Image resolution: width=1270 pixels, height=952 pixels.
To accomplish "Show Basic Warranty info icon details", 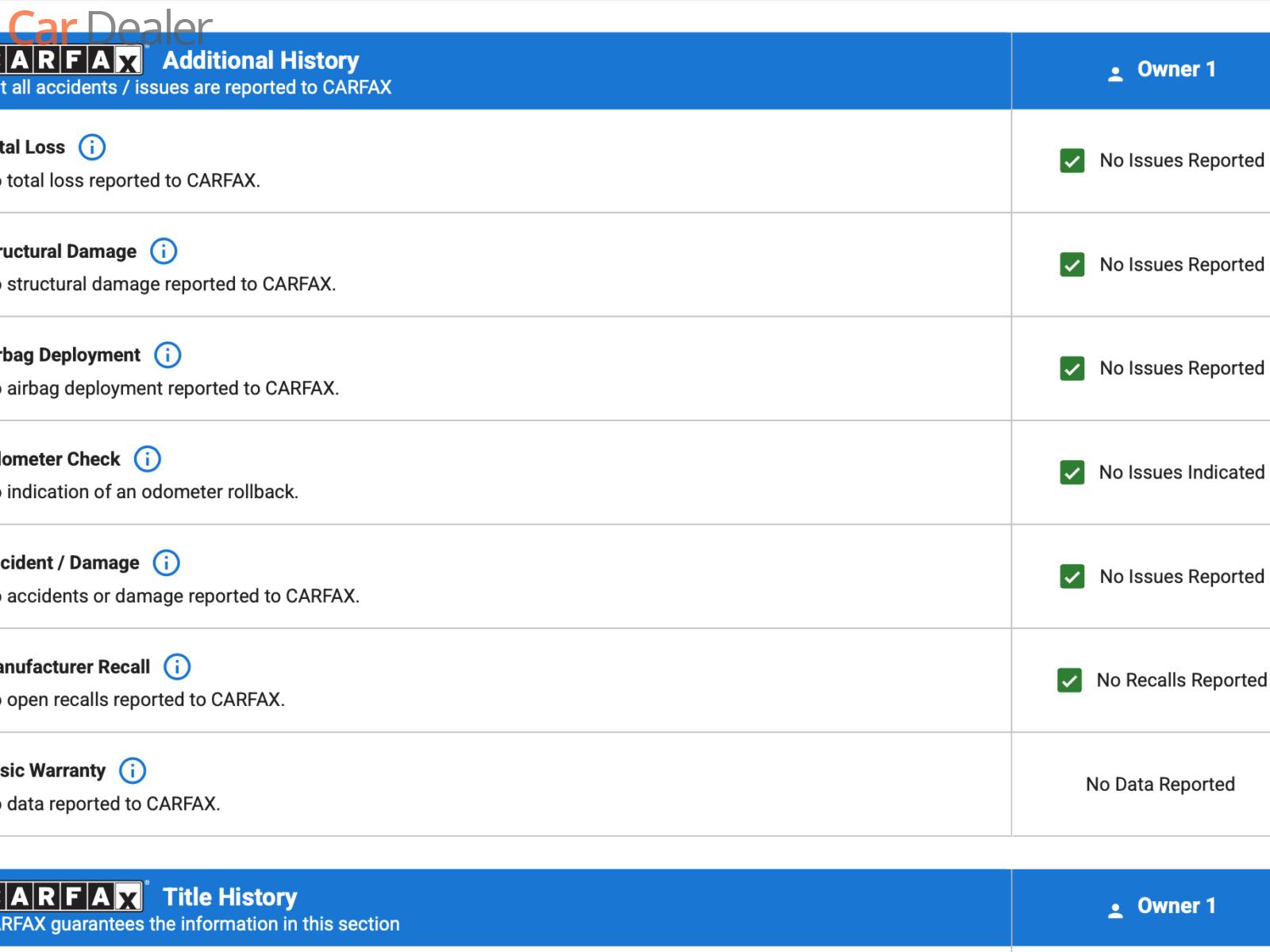I will 133,771.
